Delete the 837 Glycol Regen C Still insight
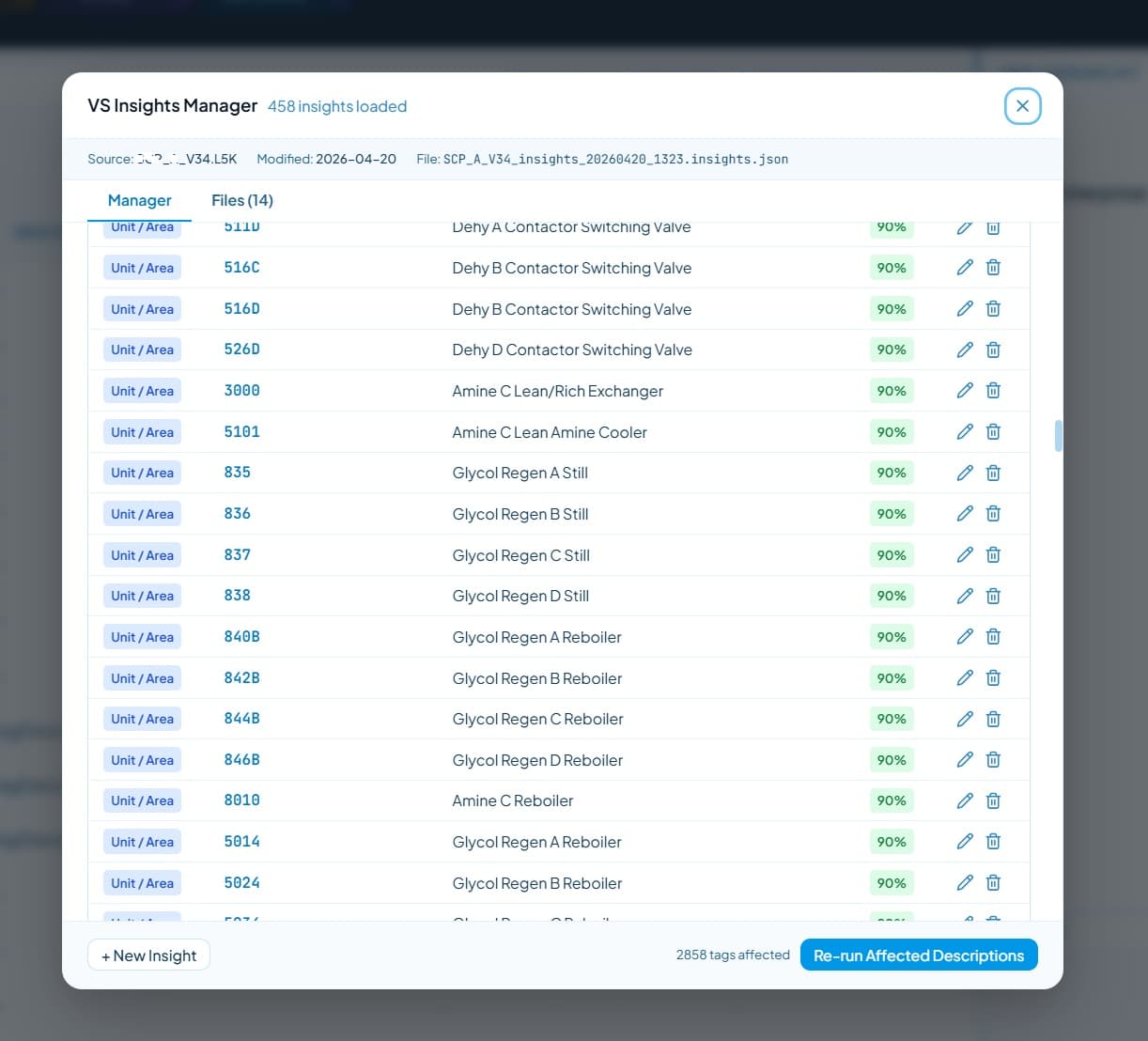1148x1041 pixels. coord(993,555)
